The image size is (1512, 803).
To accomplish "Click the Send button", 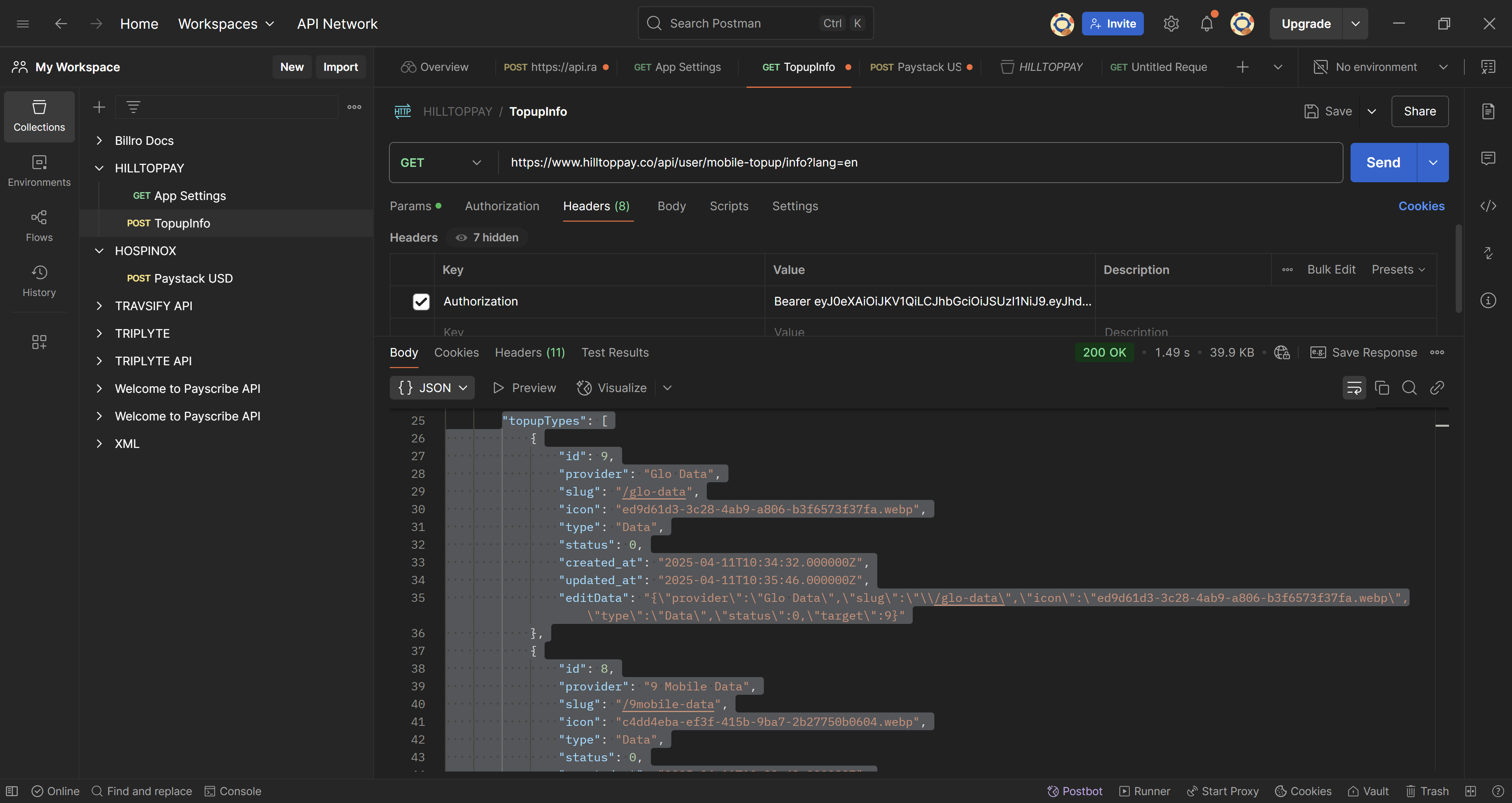I will click(x=1383, y=163).
